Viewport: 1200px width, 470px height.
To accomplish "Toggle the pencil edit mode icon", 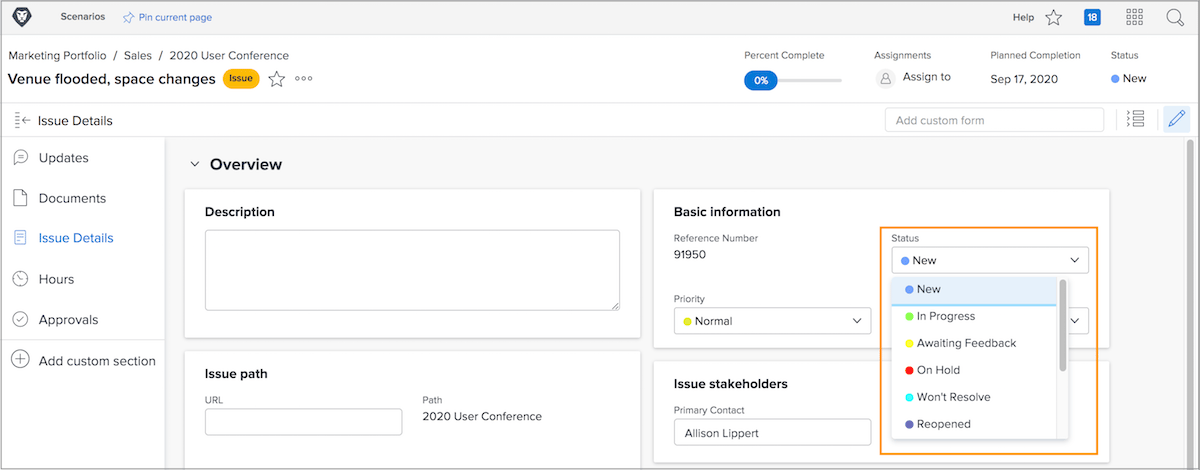I will (1176, 120).
